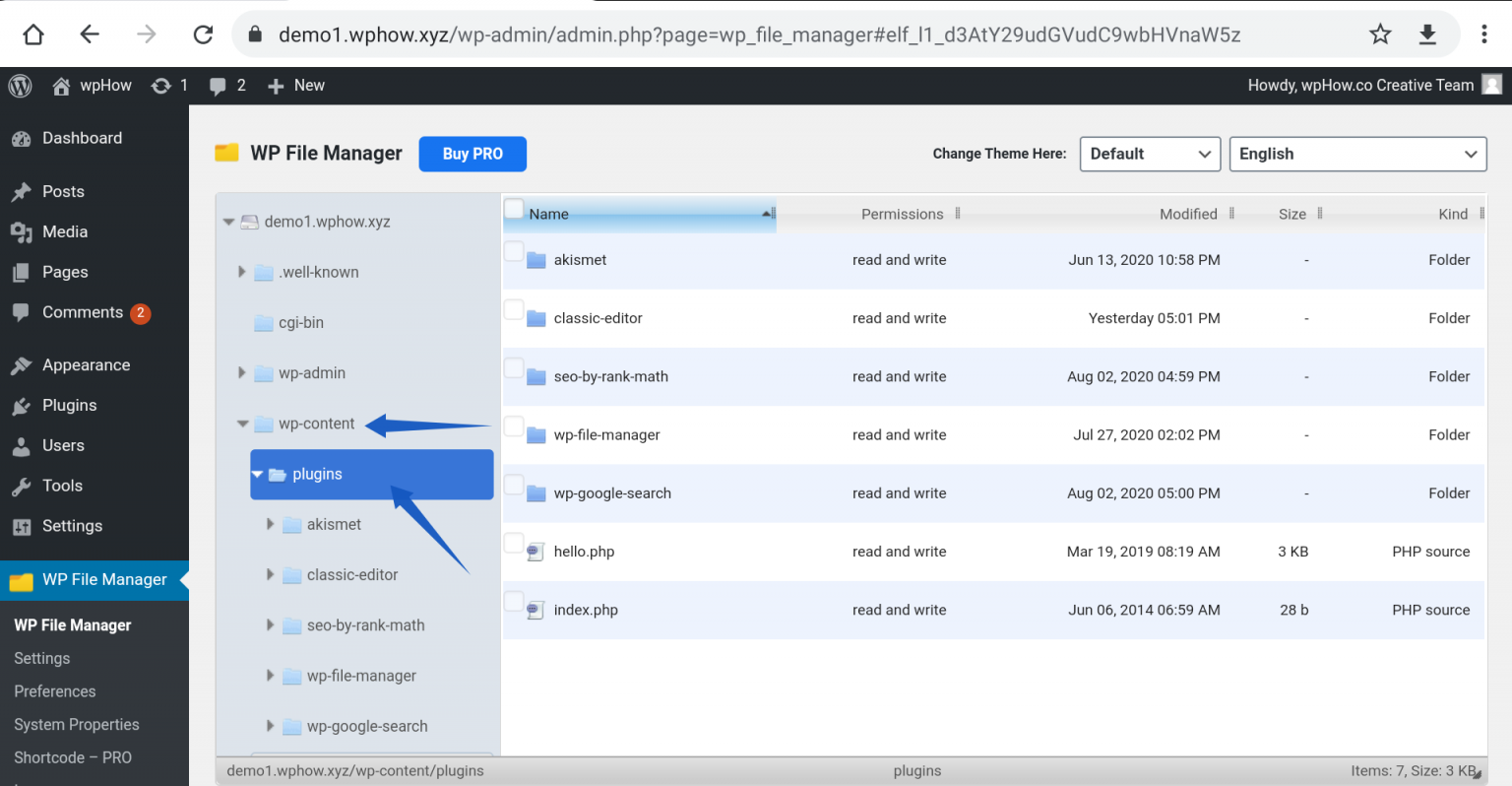Viewport: 1512px width, 786px height.
Task: Check the index.php row checkbox
Action: click(x=514, y=602)
